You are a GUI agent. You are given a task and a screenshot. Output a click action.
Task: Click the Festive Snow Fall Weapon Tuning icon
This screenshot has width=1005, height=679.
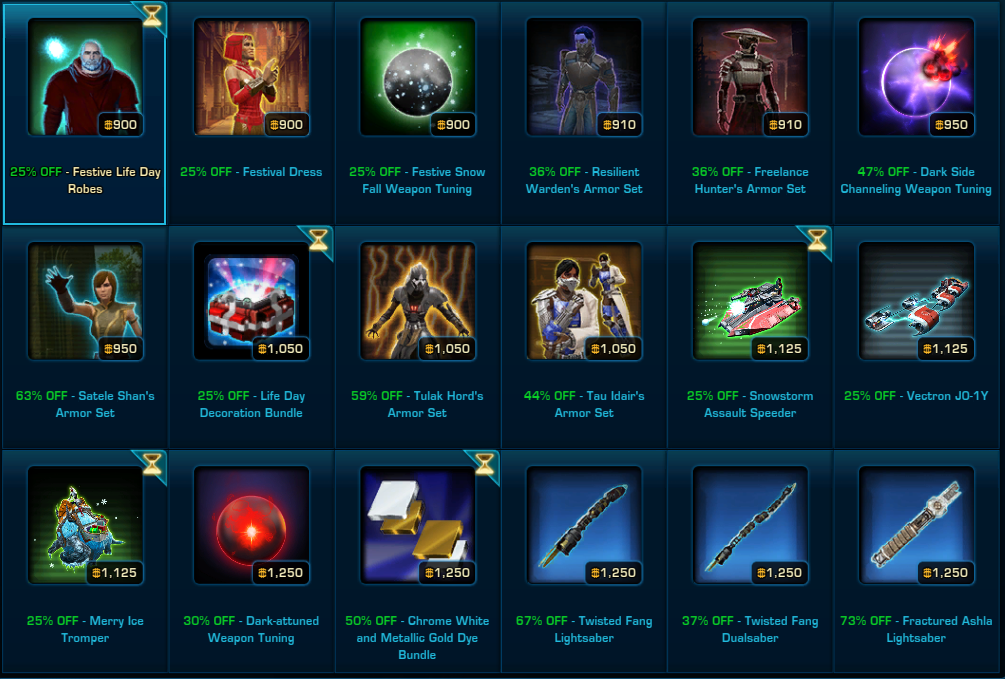coord(417,77)
